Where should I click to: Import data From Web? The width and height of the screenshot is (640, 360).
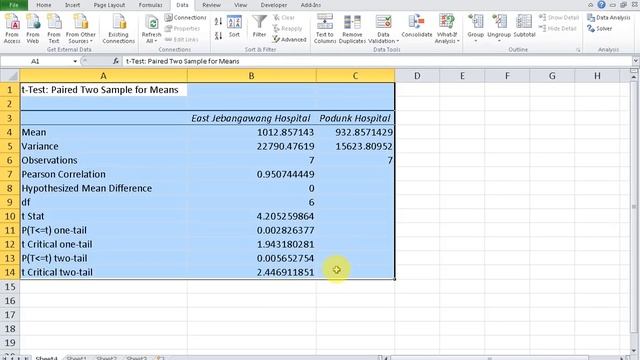33,29
